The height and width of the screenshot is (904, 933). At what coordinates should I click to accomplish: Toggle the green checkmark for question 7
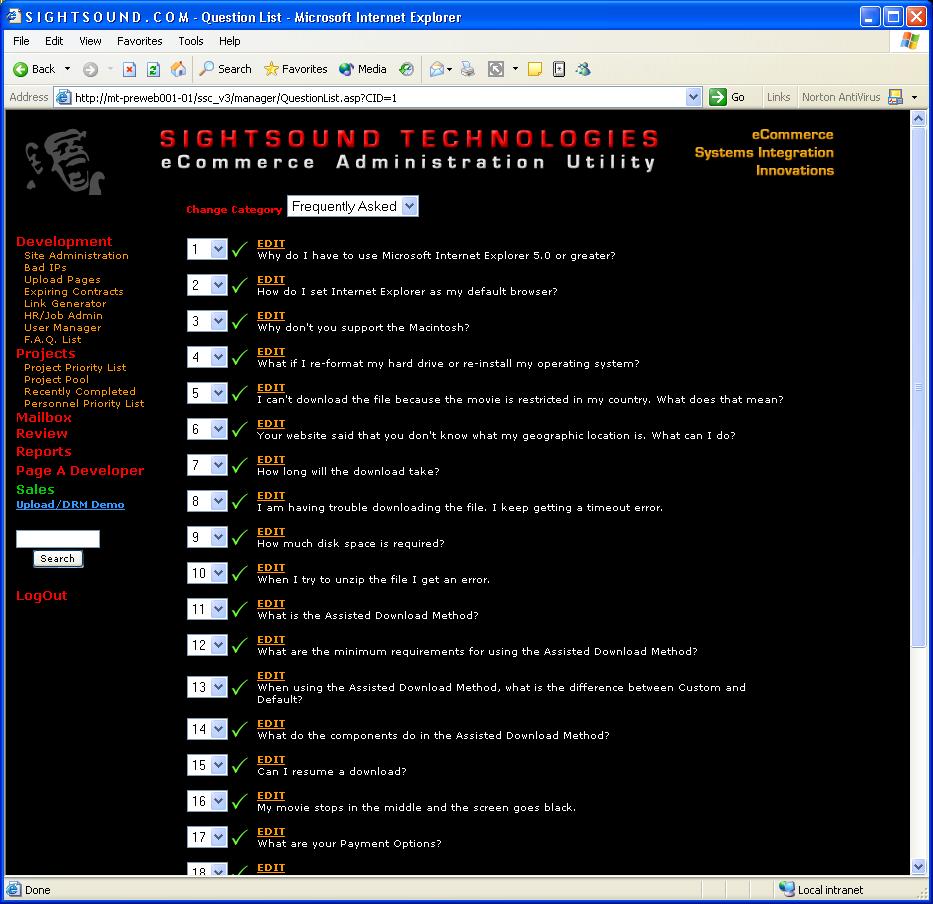pos(240,465)
